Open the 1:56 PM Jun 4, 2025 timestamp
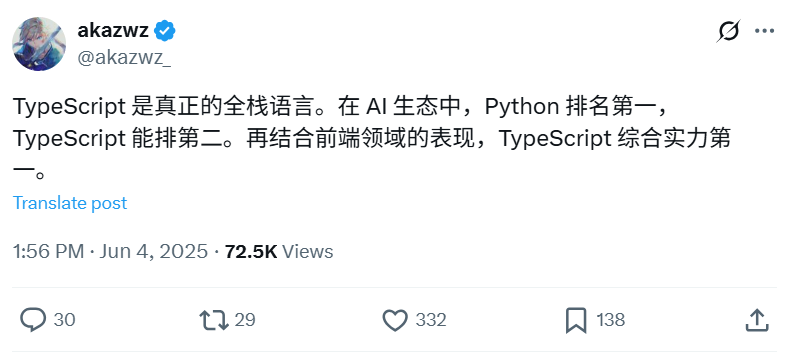This screenshot has width=794, height=360. tap(110, 252)
